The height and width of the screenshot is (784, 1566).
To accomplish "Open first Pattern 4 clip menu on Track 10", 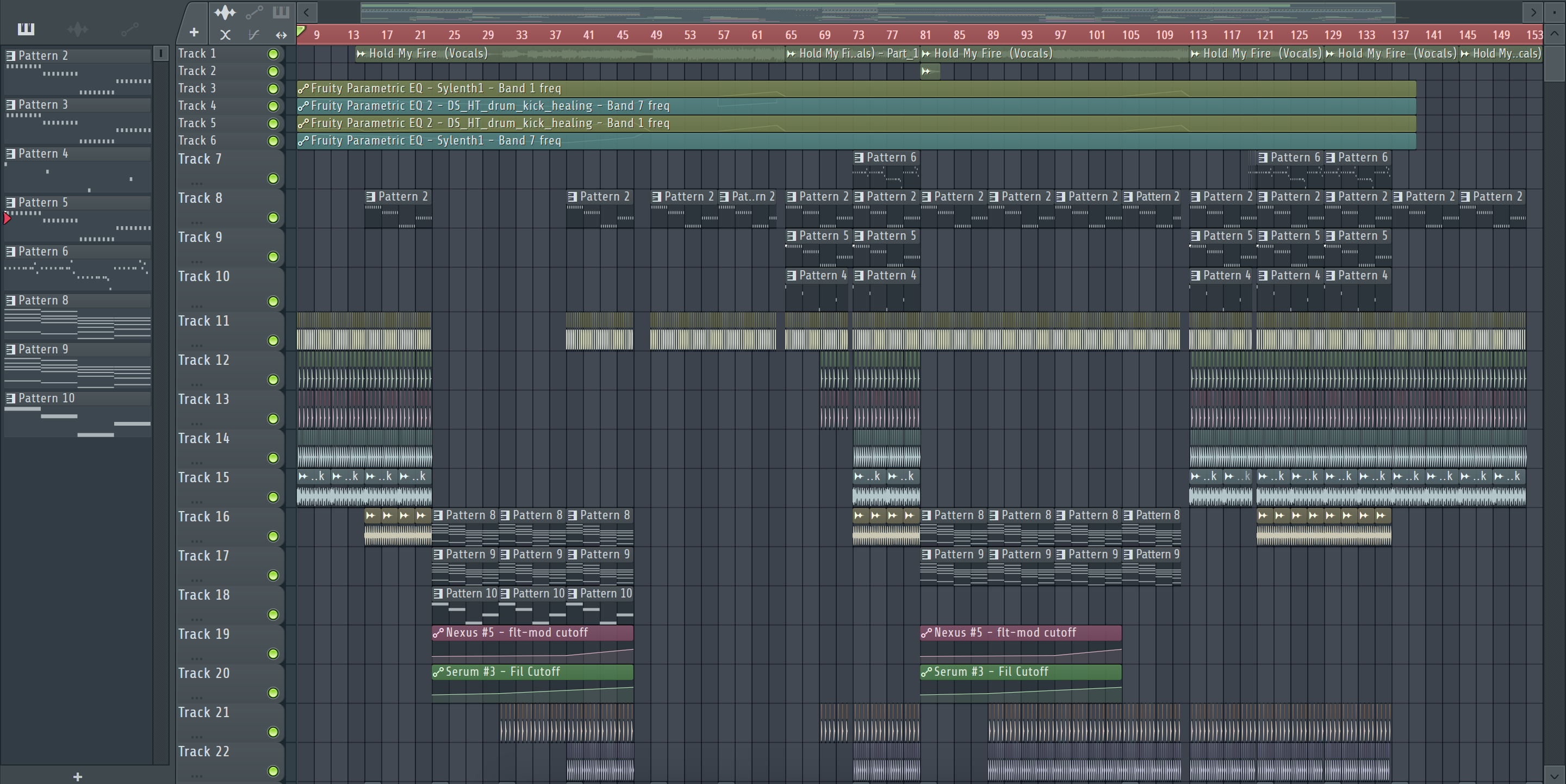I will (792, 276).
